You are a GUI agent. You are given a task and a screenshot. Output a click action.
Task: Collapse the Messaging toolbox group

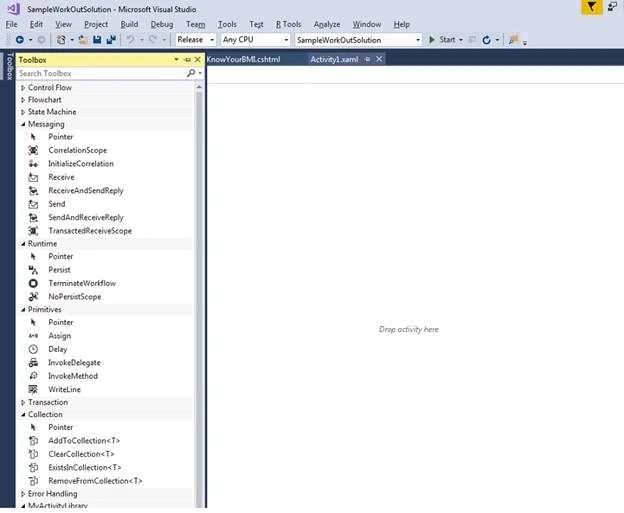point(23,124)
